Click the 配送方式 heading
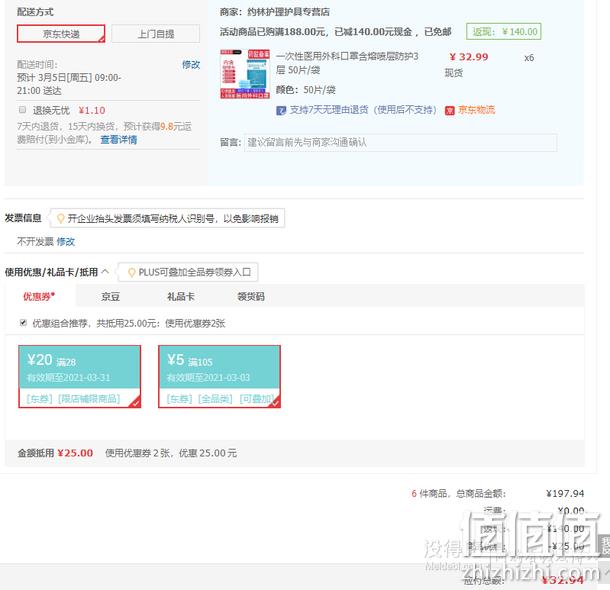This screenshot has width=610, height=590. pos(35,12)
